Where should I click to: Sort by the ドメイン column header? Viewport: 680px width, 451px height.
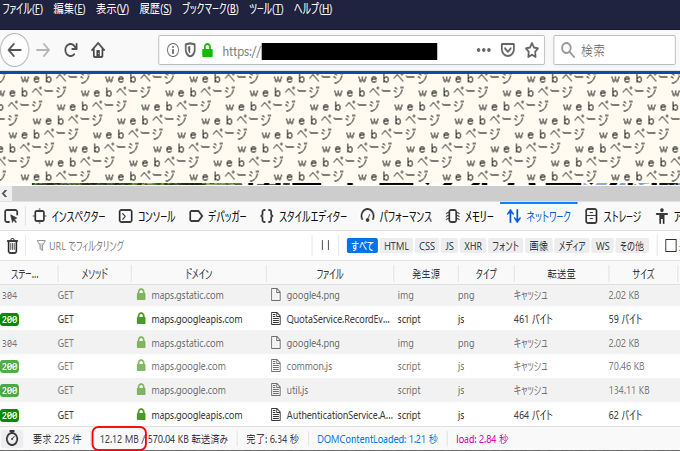[199, 274]
